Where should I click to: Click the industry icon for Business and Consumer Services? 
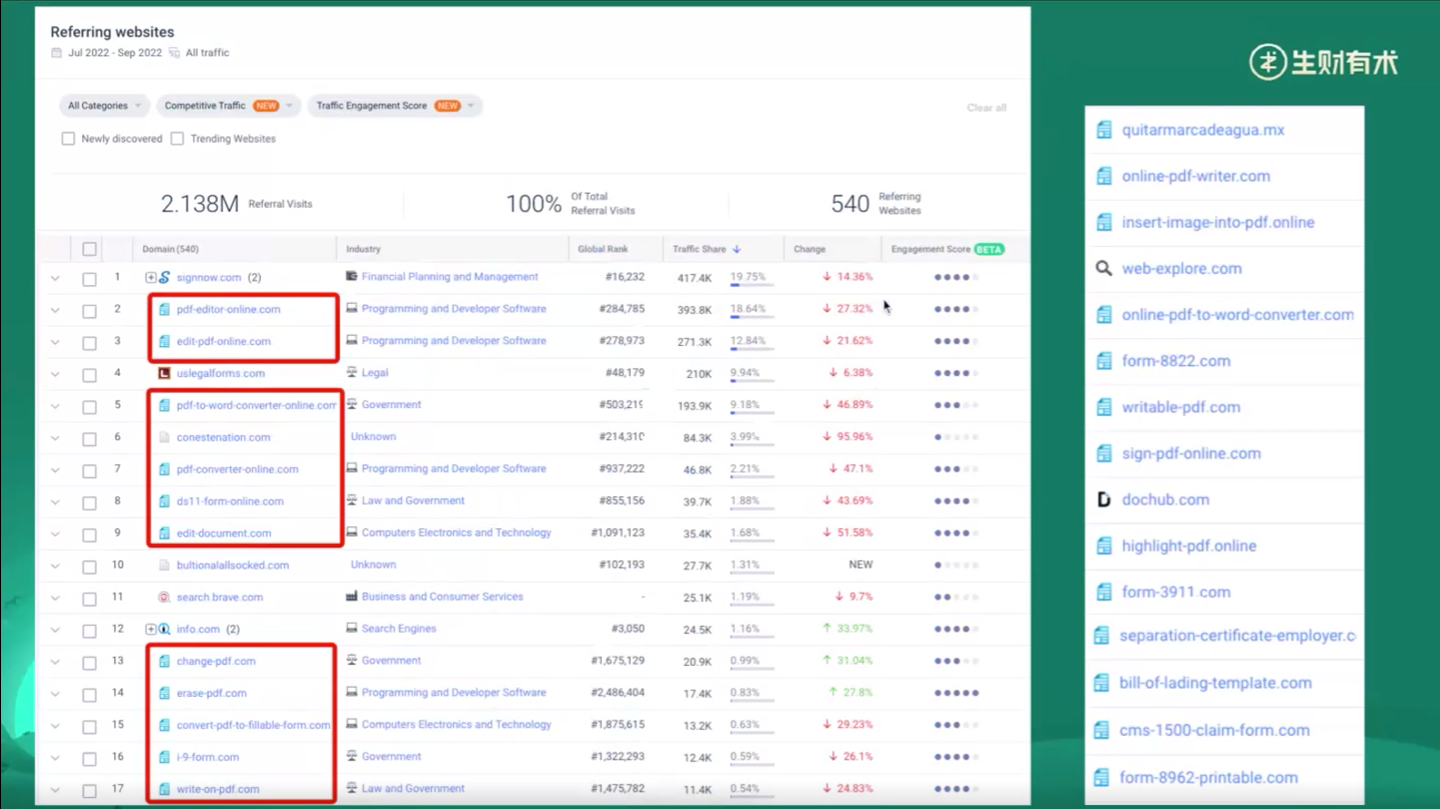(351, 596)
